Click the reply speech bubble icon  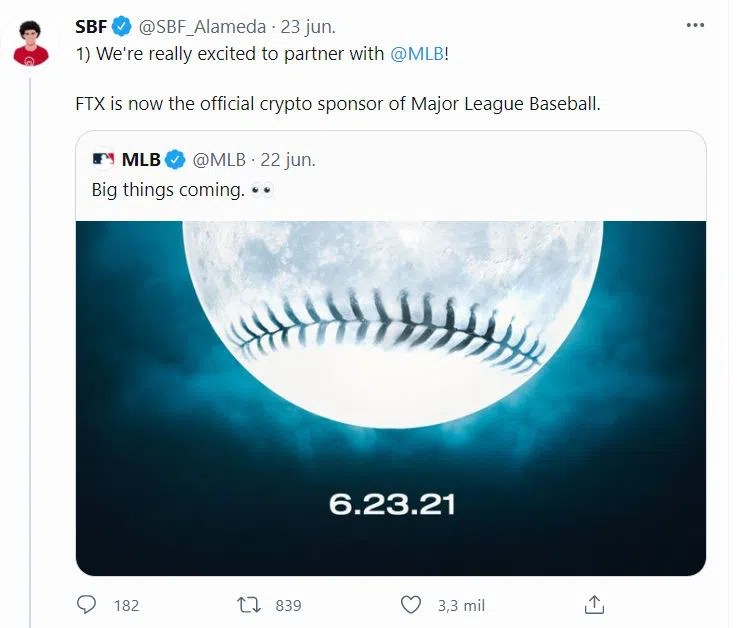pos(88,605)
